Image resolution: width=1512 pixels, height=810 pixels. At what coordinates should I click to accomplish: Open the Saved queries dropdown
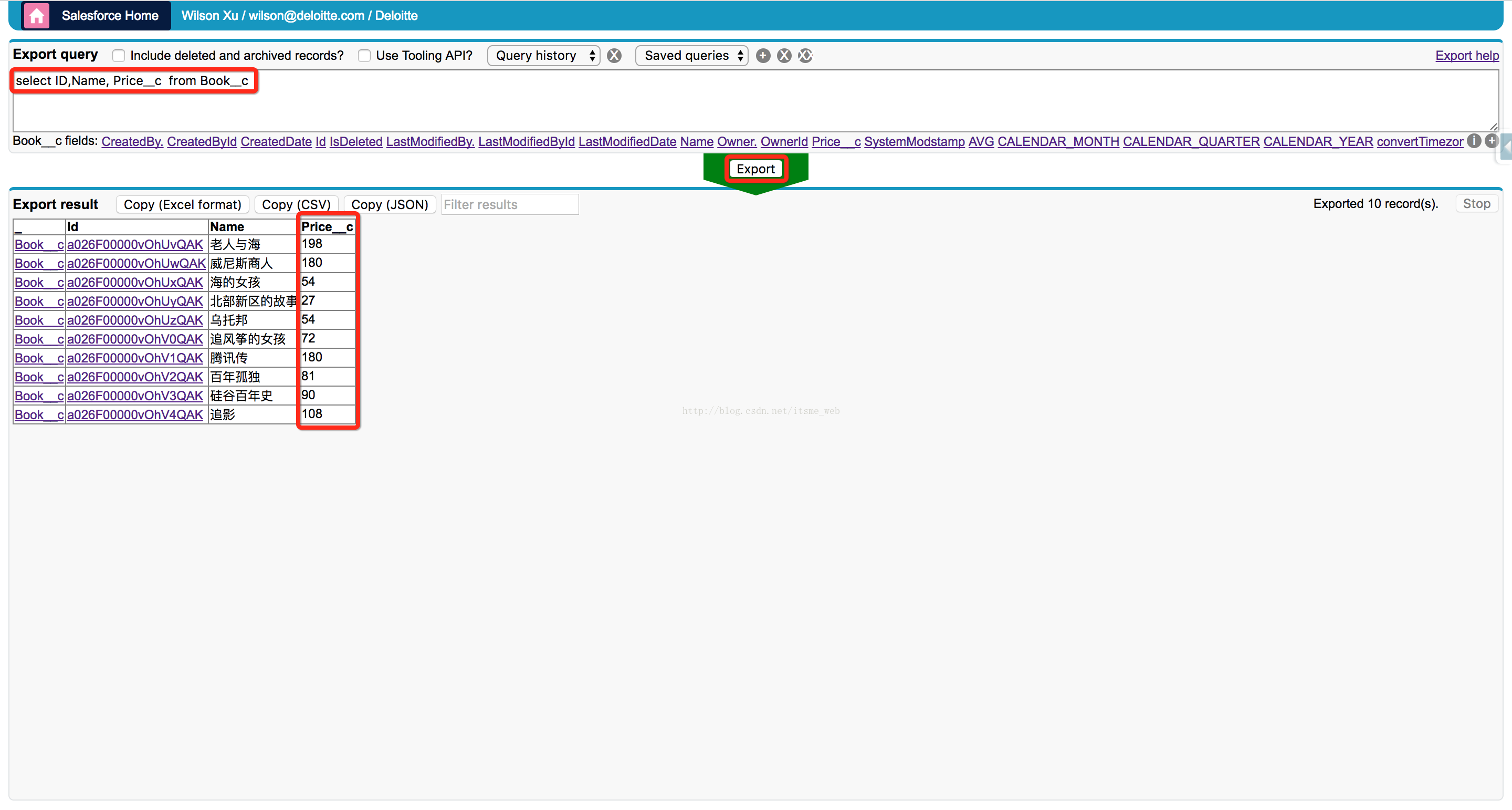[x=691, y=56]
